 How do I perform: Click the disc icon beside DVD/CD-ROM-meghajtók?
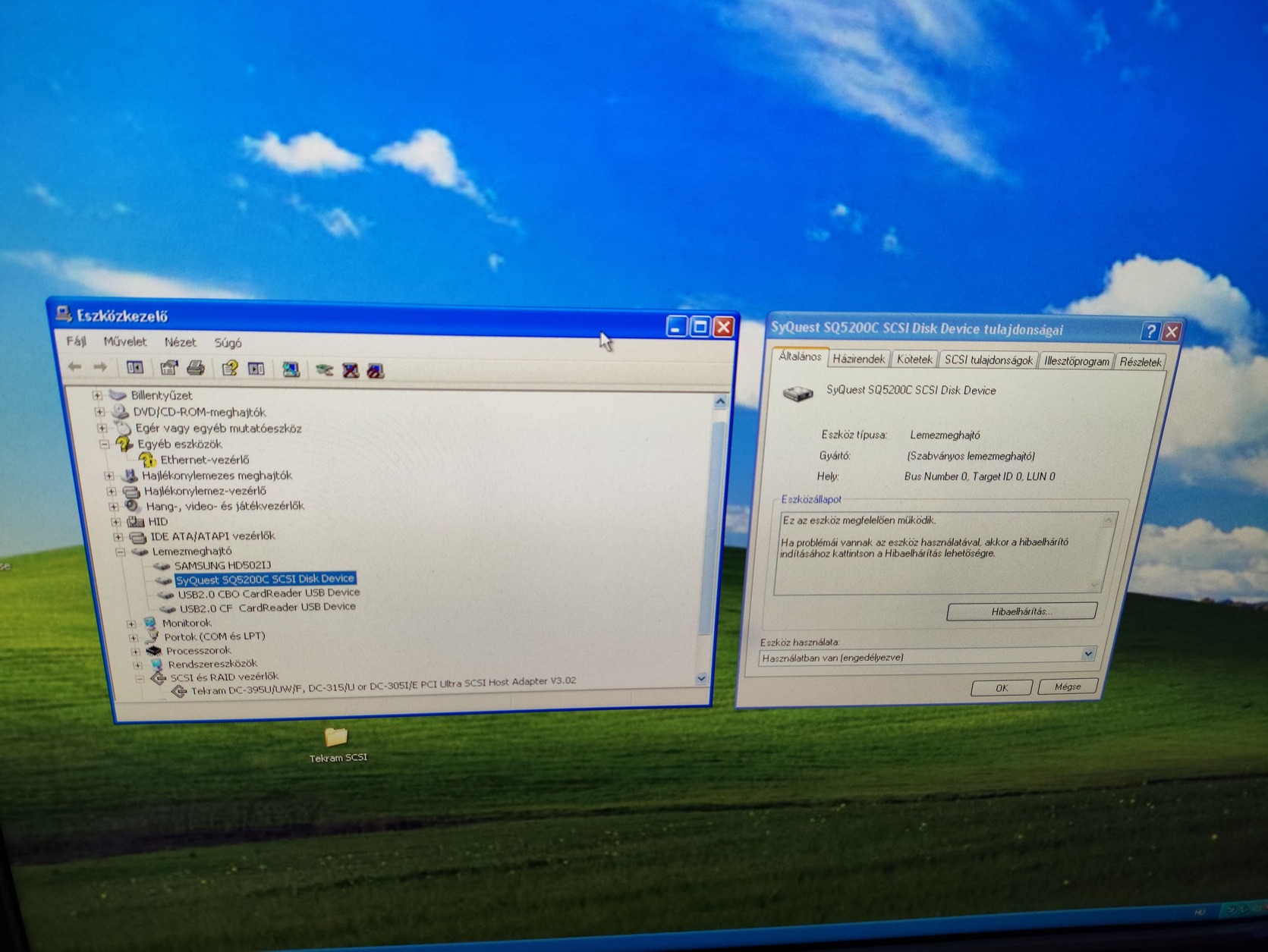pyautogui.click(x=120, y=412)
